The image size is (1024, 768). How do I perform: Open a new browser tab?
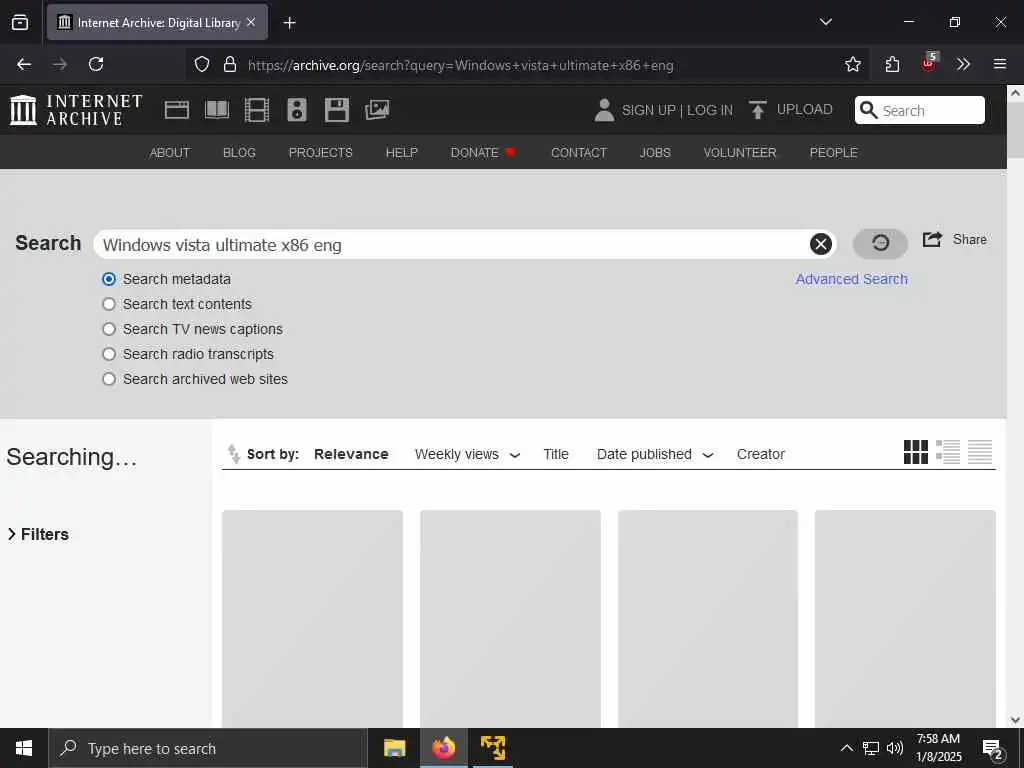pos(290,23)
